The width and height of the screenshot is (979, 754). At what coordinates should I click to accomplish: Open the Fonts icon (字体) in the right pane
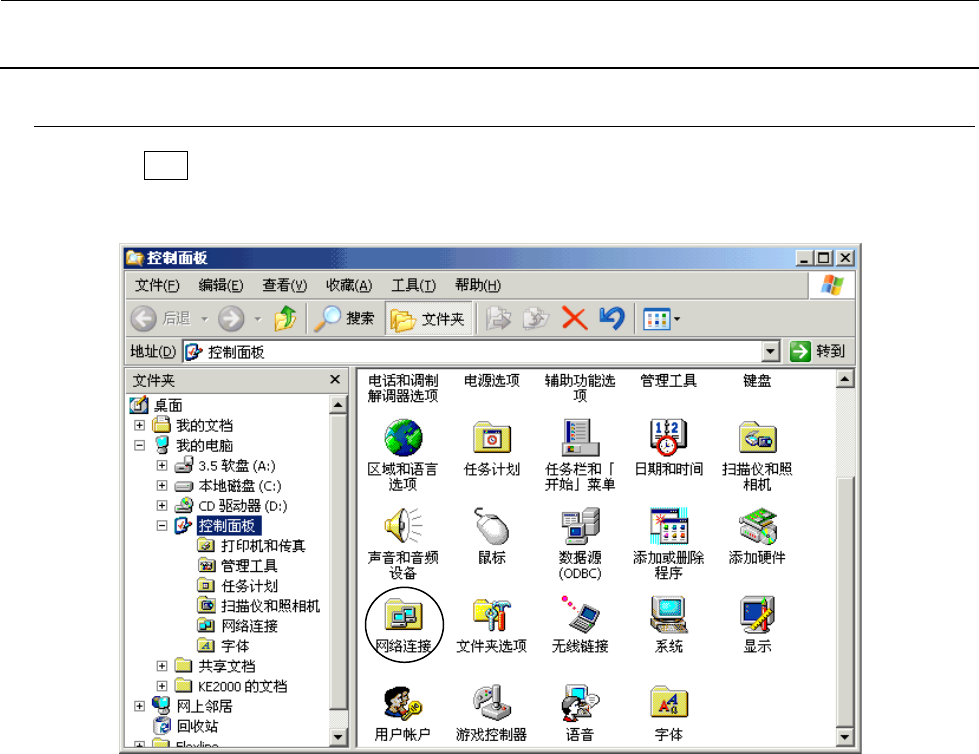coord(669,714)
